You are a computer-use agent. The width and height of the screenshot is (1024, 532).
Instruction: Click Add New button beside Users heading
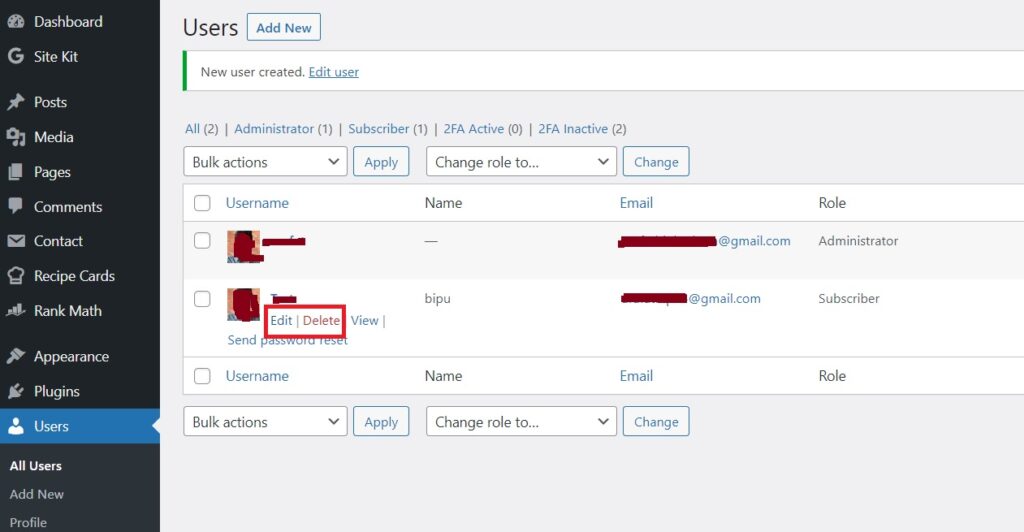click(x=283, y=27)
